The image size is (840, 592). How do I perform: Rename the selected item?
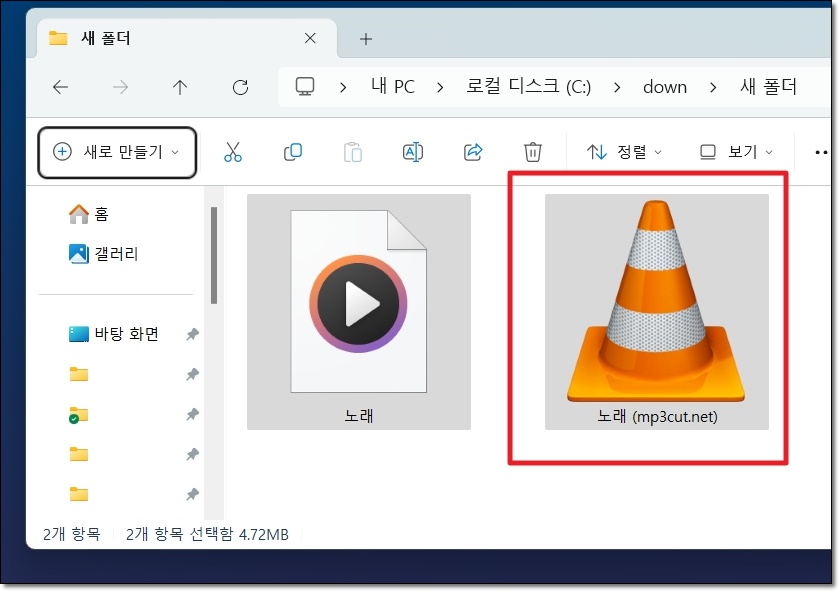(x=412, y=152)
